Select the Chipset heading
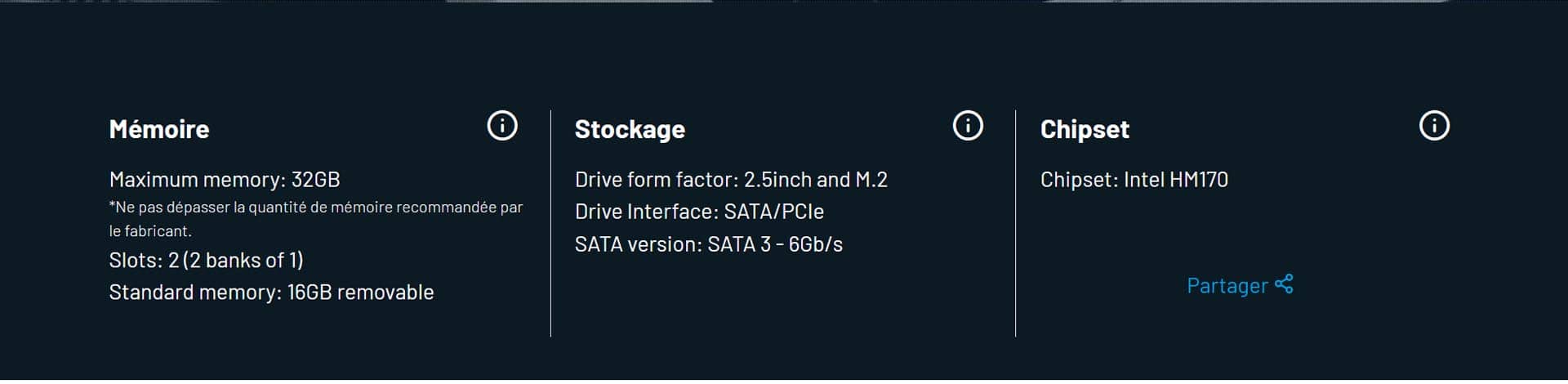 pos(1085,129)
